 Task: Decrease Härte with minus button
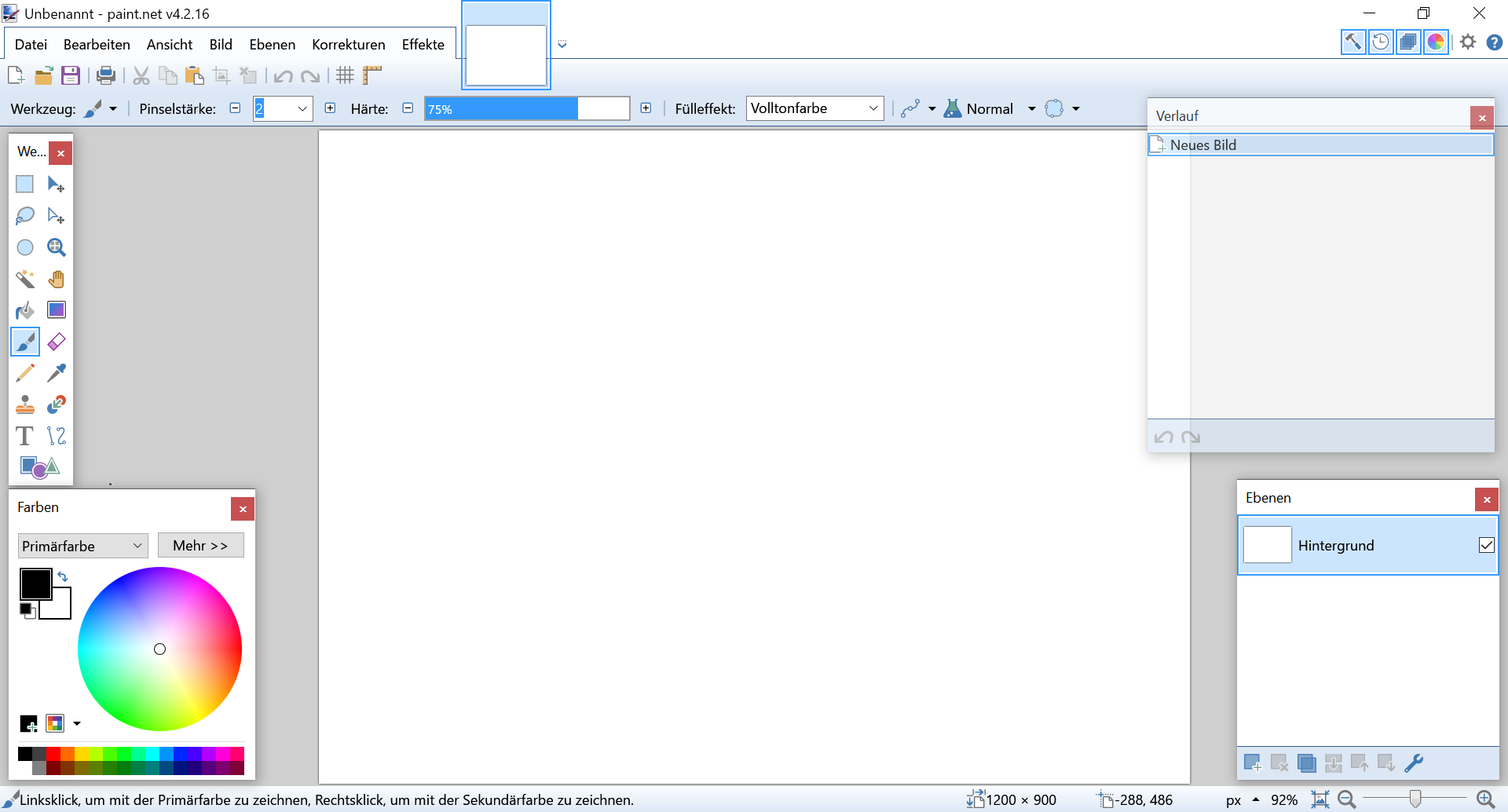pyautogui.click(x=408, y=108)
